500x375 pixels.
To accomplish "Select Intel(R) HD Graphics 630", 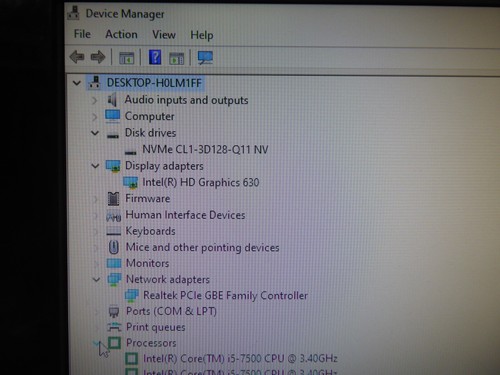I will 201,182.
